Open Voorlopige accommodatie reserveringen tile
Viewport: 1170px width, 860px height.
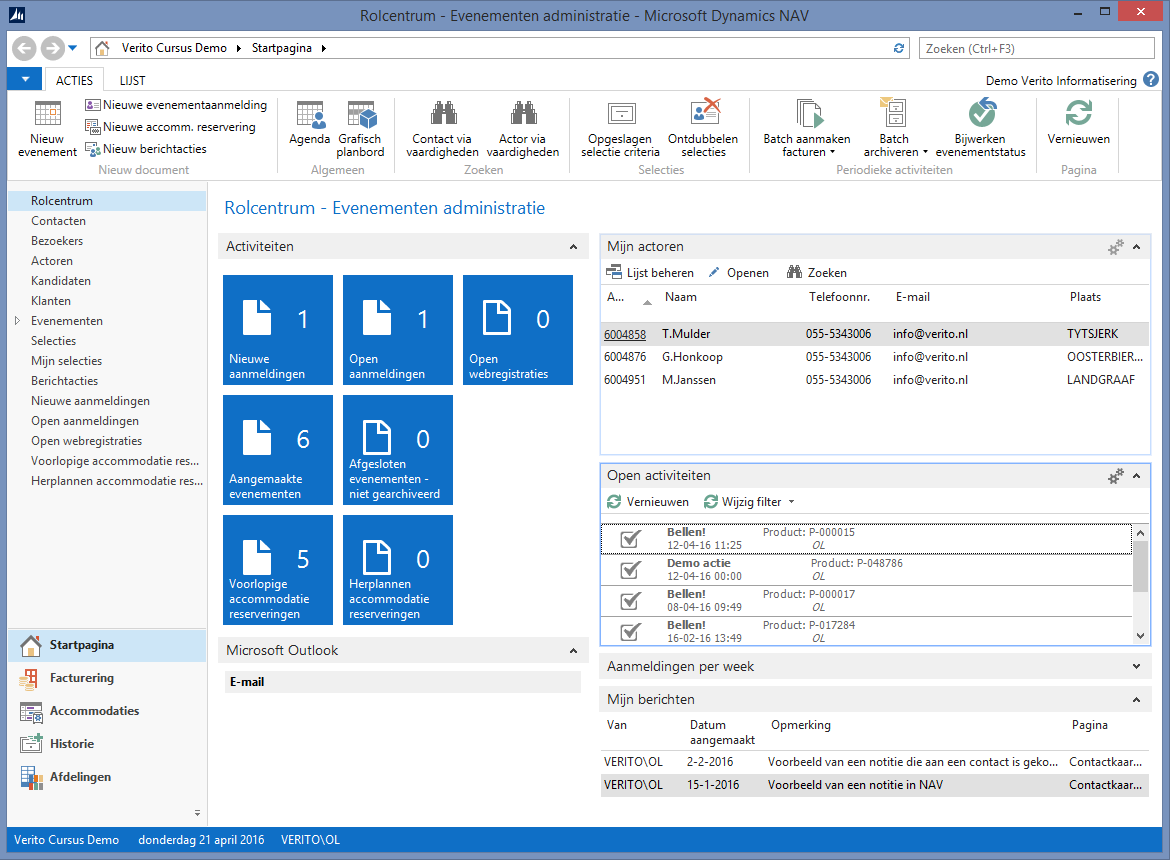[x=278, y=570]
